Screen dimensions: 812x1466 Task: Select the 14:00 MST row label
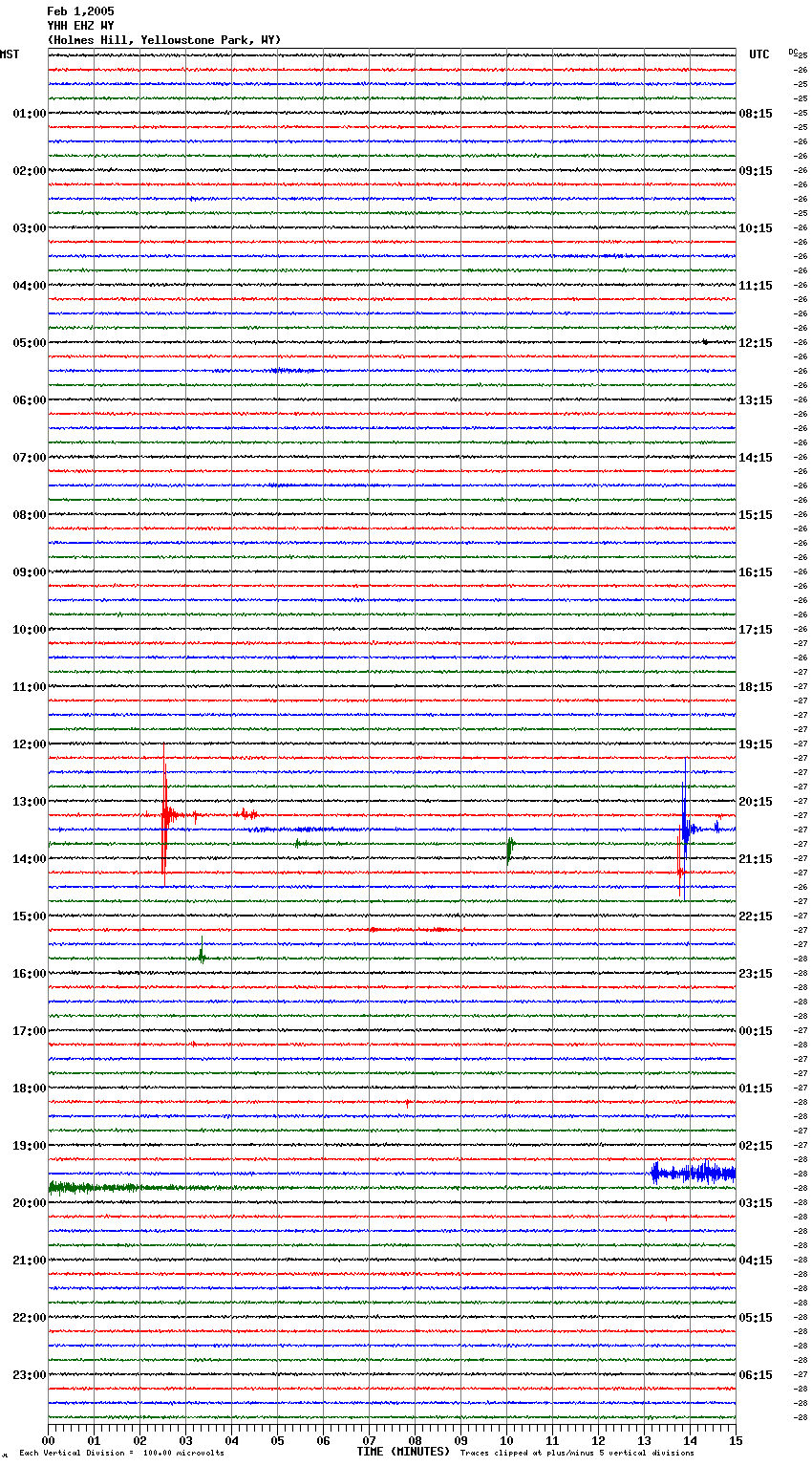(x=29, y=859)
